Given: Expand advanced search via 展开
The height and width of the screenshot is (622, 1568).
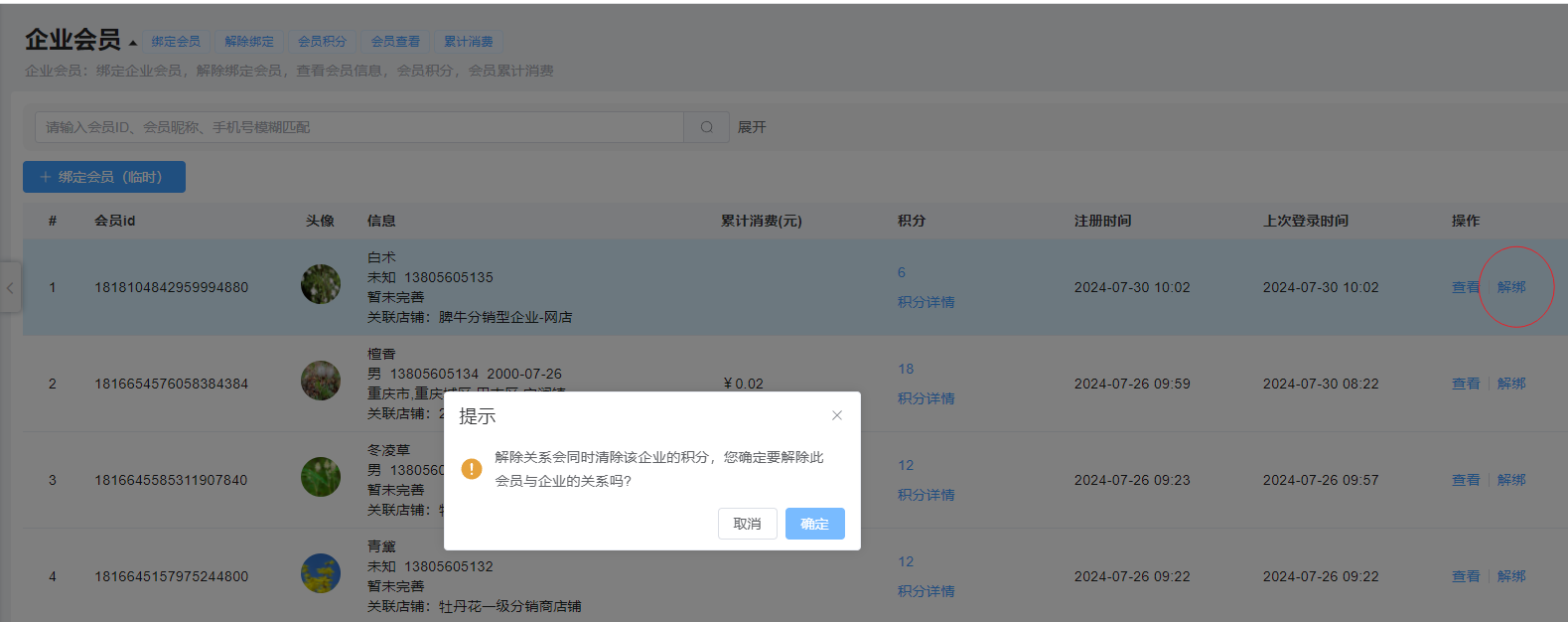Looking at the screenshot, I should (x=752, y=127).
